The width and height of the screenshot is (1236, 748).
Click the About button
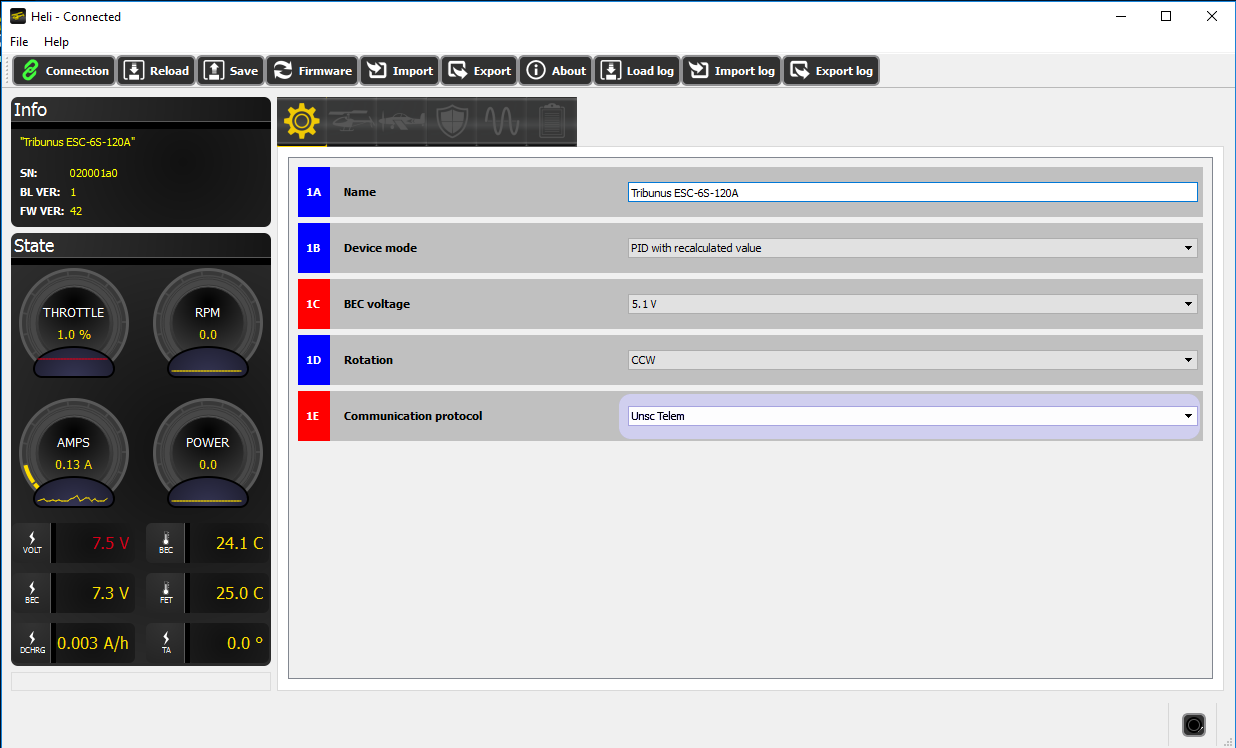pyautogui.click(x=556, y=71)
